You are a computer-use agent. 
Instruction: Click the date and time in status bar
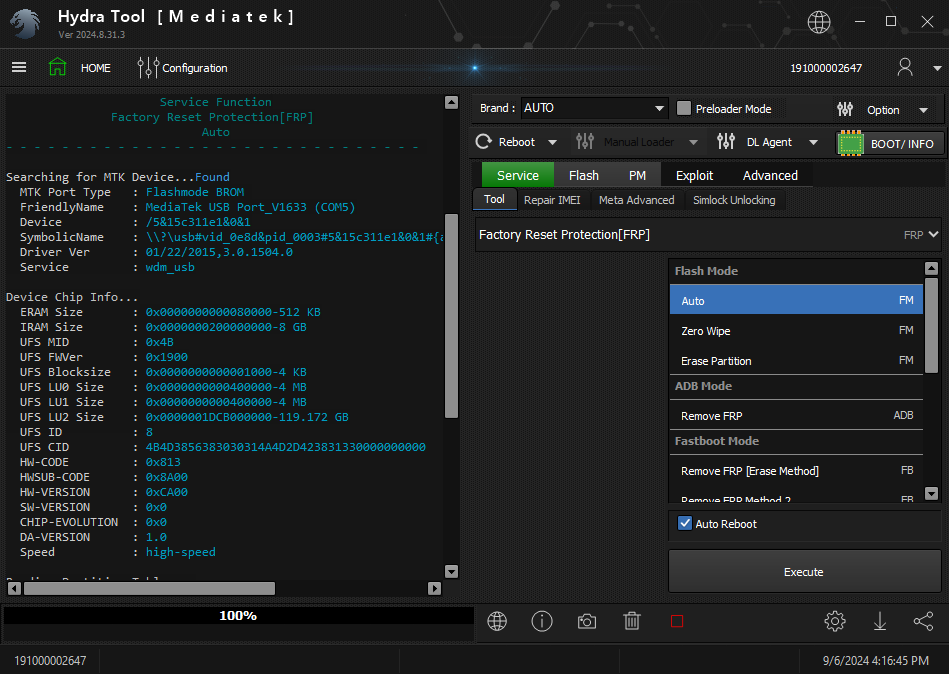pyautogui.click(x=876, y=660)
